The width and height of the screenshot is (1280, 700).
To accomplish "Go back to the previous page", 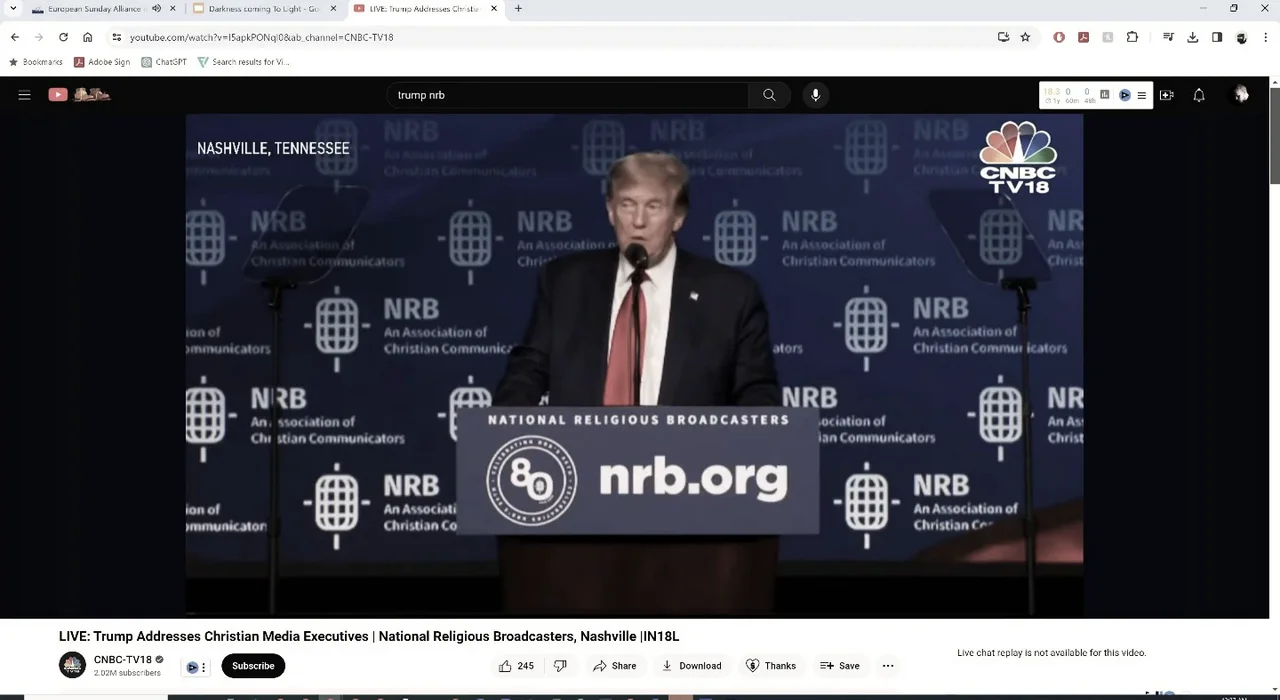I will point(15,37).
